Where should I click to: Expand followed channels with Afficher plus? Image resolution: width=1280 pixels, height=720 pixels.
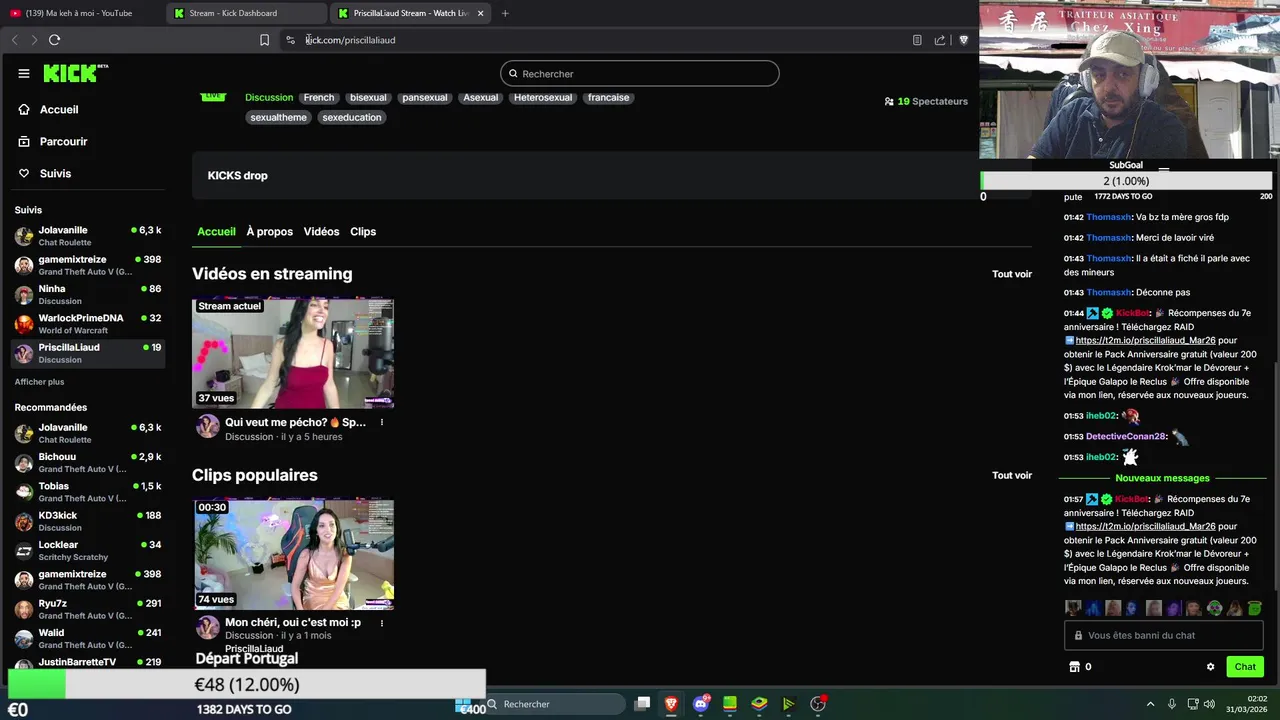pos(39,382)
